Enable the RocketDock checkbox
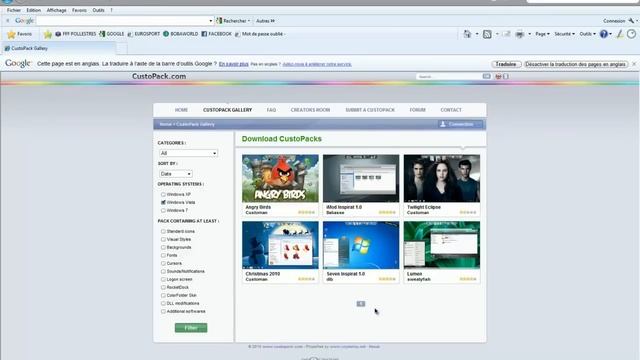 tap(163, 287)
